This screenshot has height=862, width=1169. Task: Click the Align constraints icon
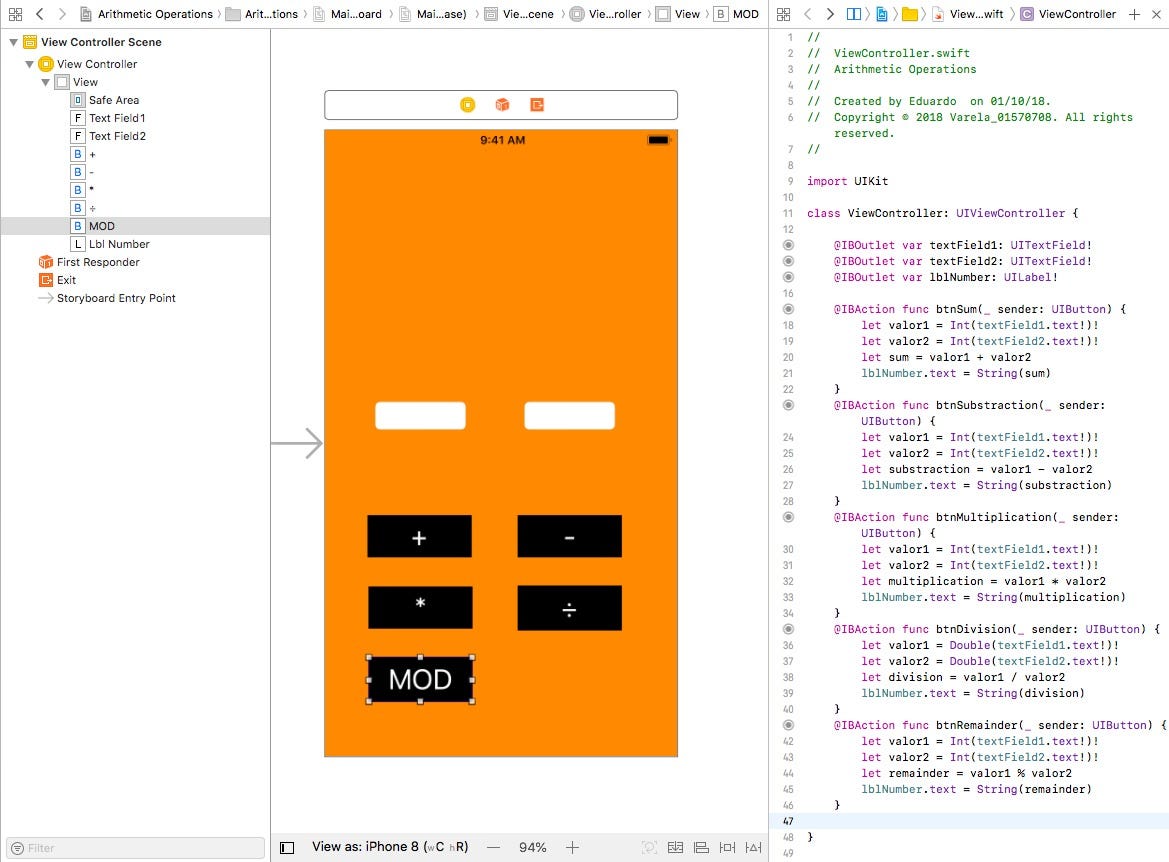tap(701, 847)
